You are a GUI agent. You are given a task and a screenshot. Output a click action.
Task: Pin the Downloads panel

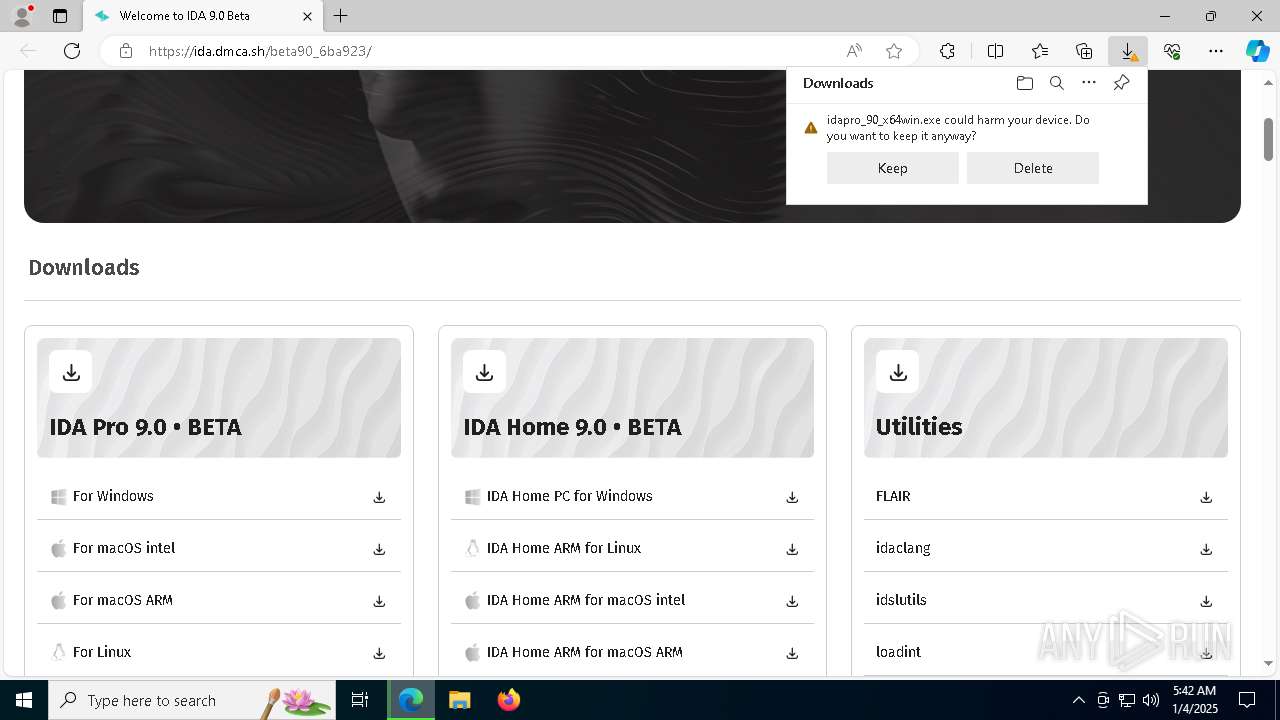tap(1121, 83)
